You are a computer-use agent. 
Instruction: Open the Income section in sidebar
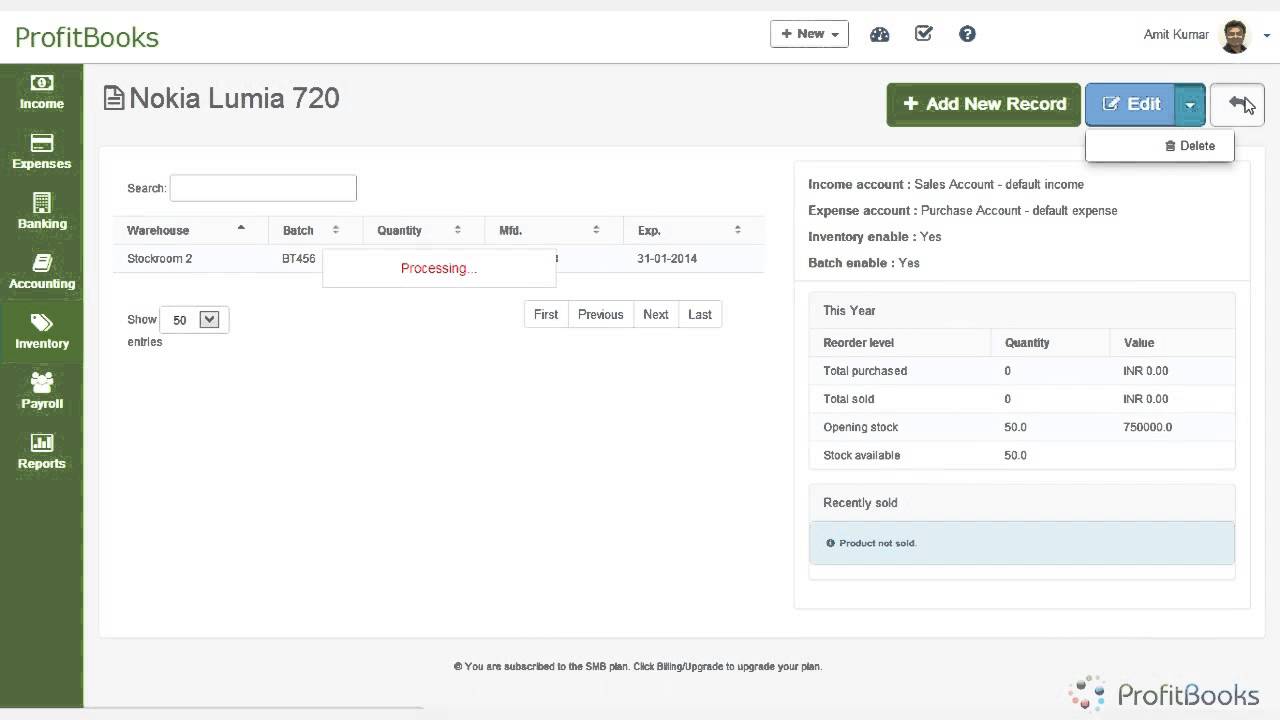pos(41,92)
